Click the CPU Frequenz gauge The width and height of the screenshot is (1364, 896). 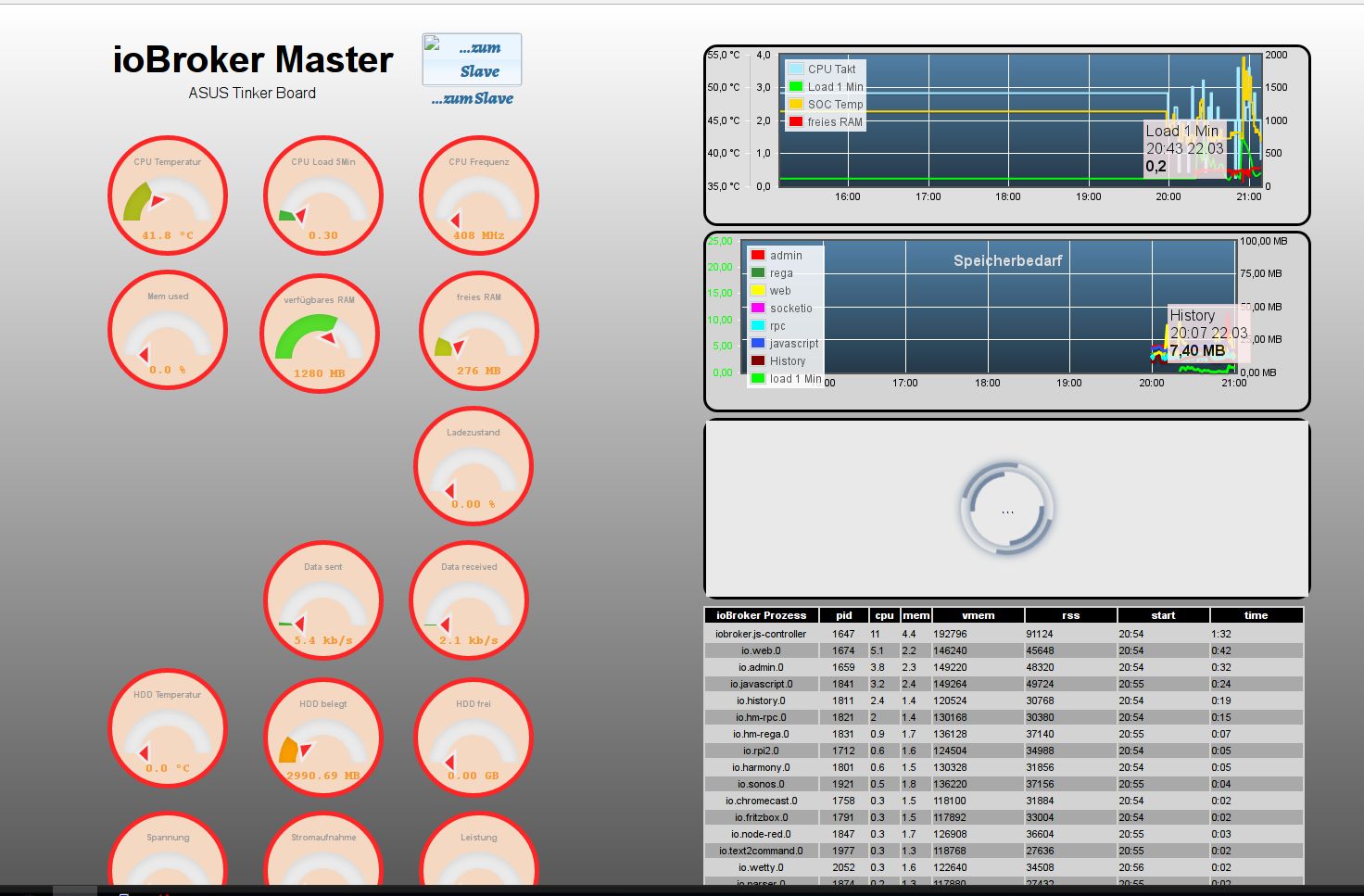479,196
